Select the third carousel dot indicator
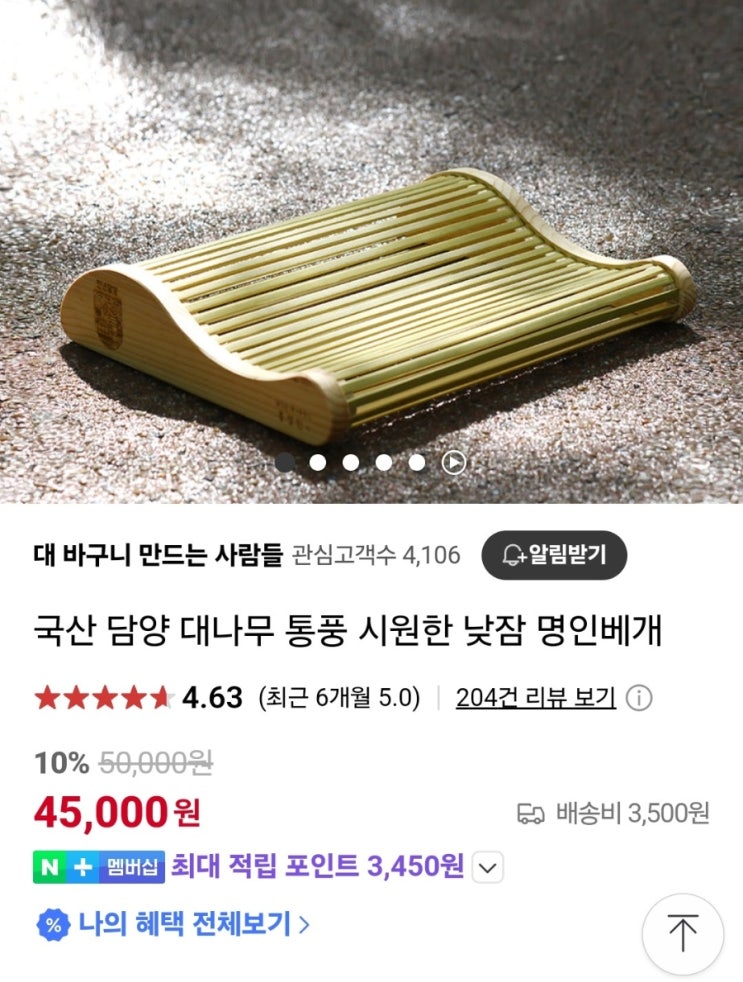 351,462
